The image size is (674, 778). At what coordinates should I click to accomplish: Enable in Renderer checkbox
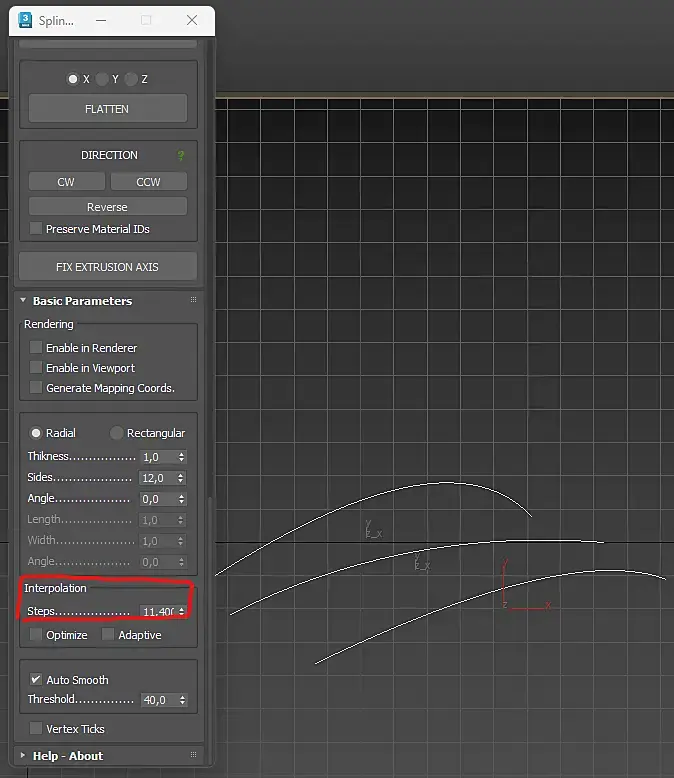[x=36, y=347]
